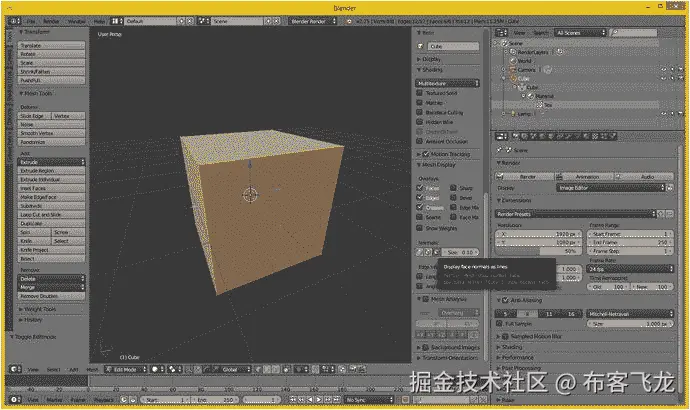Click the Rotate button in Transform panel
Screen dimensions: 690x410
coord(51,54)
